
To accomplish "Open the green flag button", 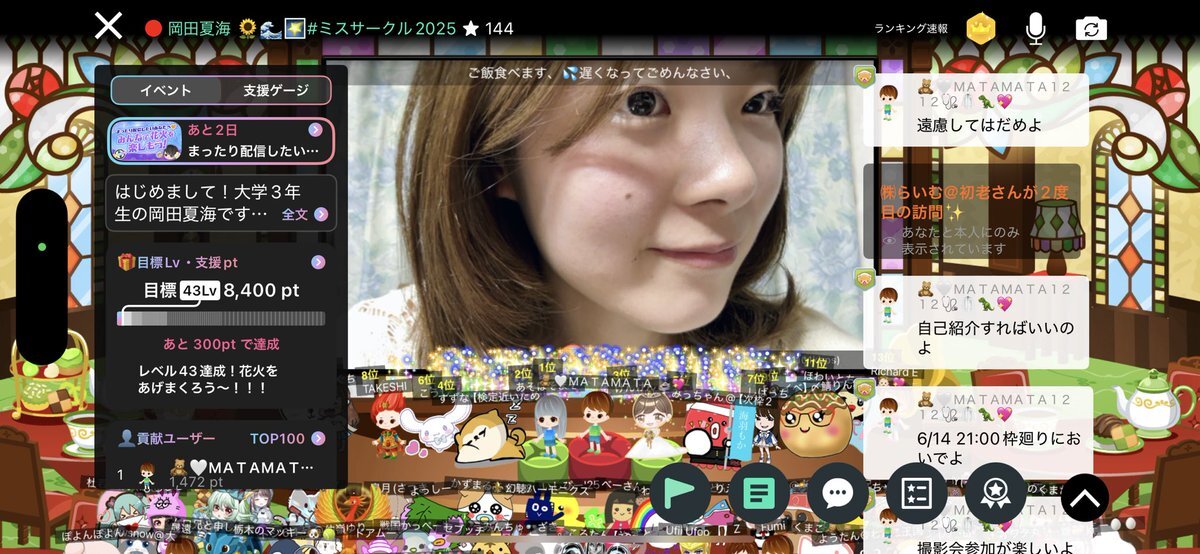I will [680, 493].
